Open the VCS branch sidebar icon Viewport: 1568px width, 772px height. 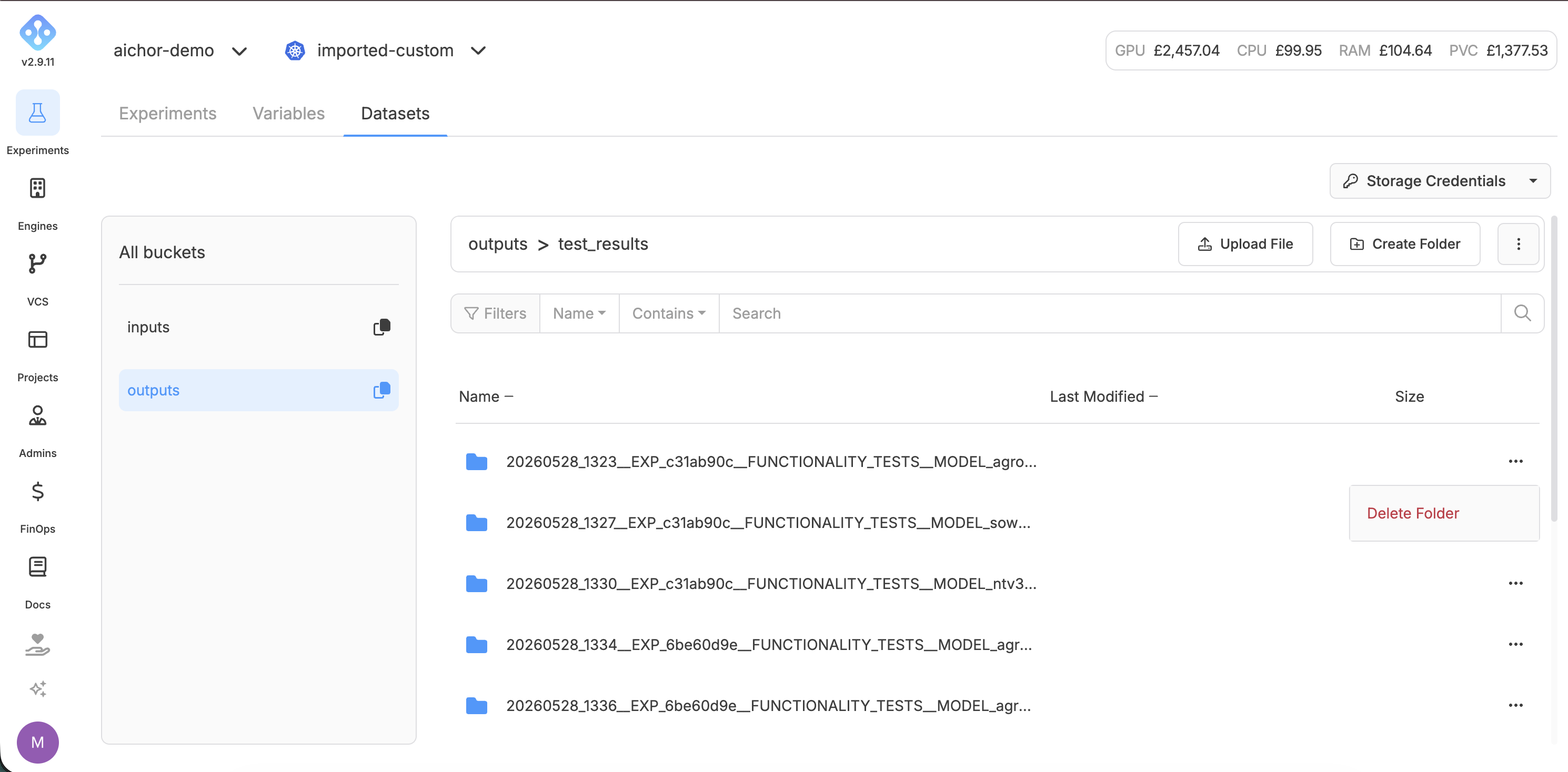point(38,263)
